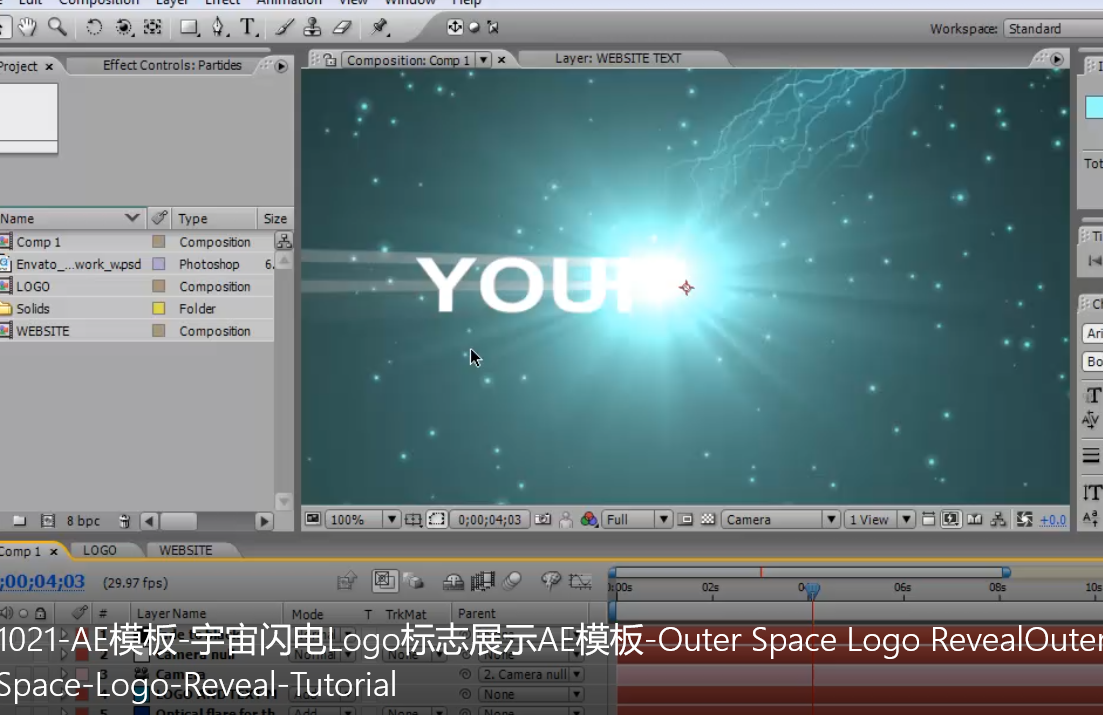Click the yellow label swatch for Solids folder
The height and width of the screenshot is (715, 1103).
tap(159, 308)
